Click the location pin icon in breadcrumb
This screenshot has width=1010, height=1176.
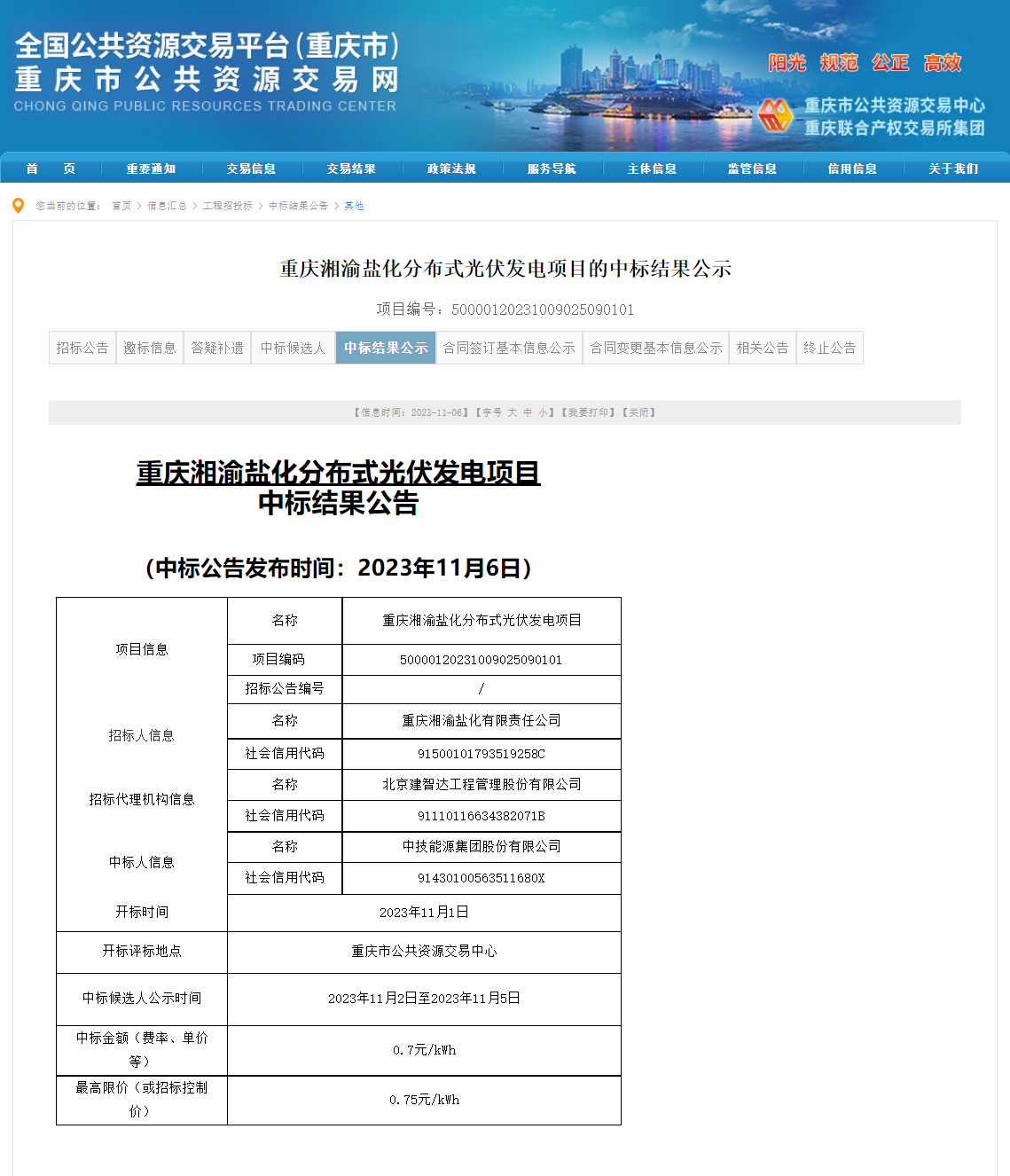pos(18,206)
